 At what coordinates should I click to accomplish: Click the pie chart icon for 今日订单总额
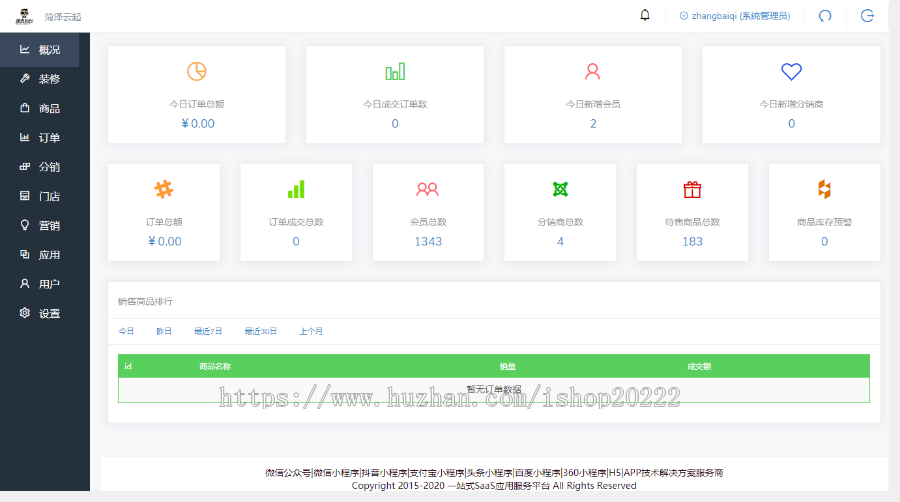(x=197, y=72)
